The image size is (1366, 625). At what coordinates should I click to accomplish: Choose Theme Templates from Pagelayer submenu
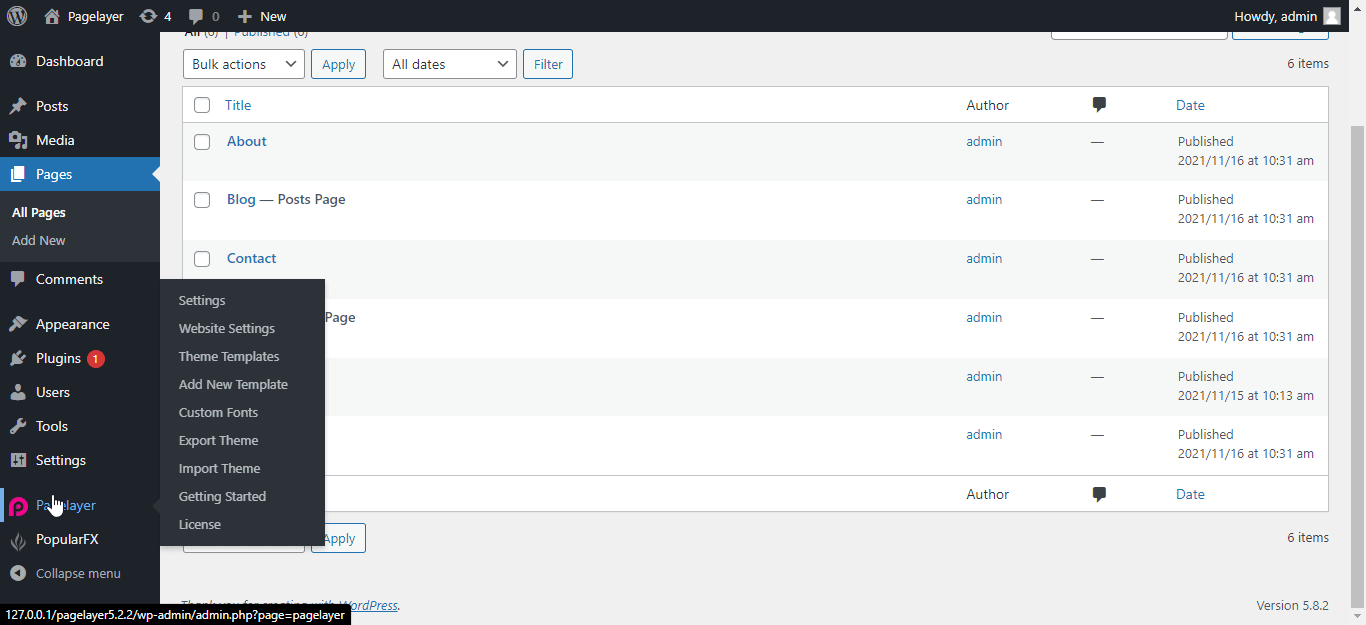[x=229, y=357]
